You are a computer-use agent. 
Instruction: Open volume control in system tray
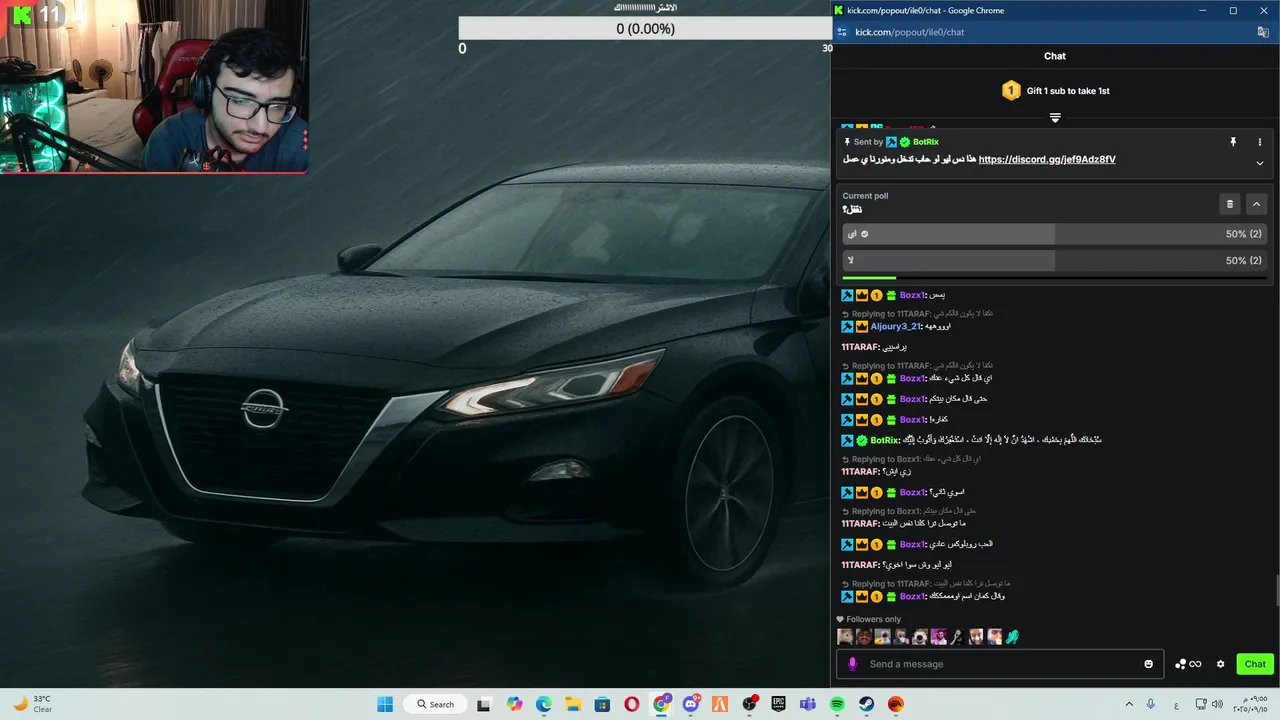point(1216,704)
